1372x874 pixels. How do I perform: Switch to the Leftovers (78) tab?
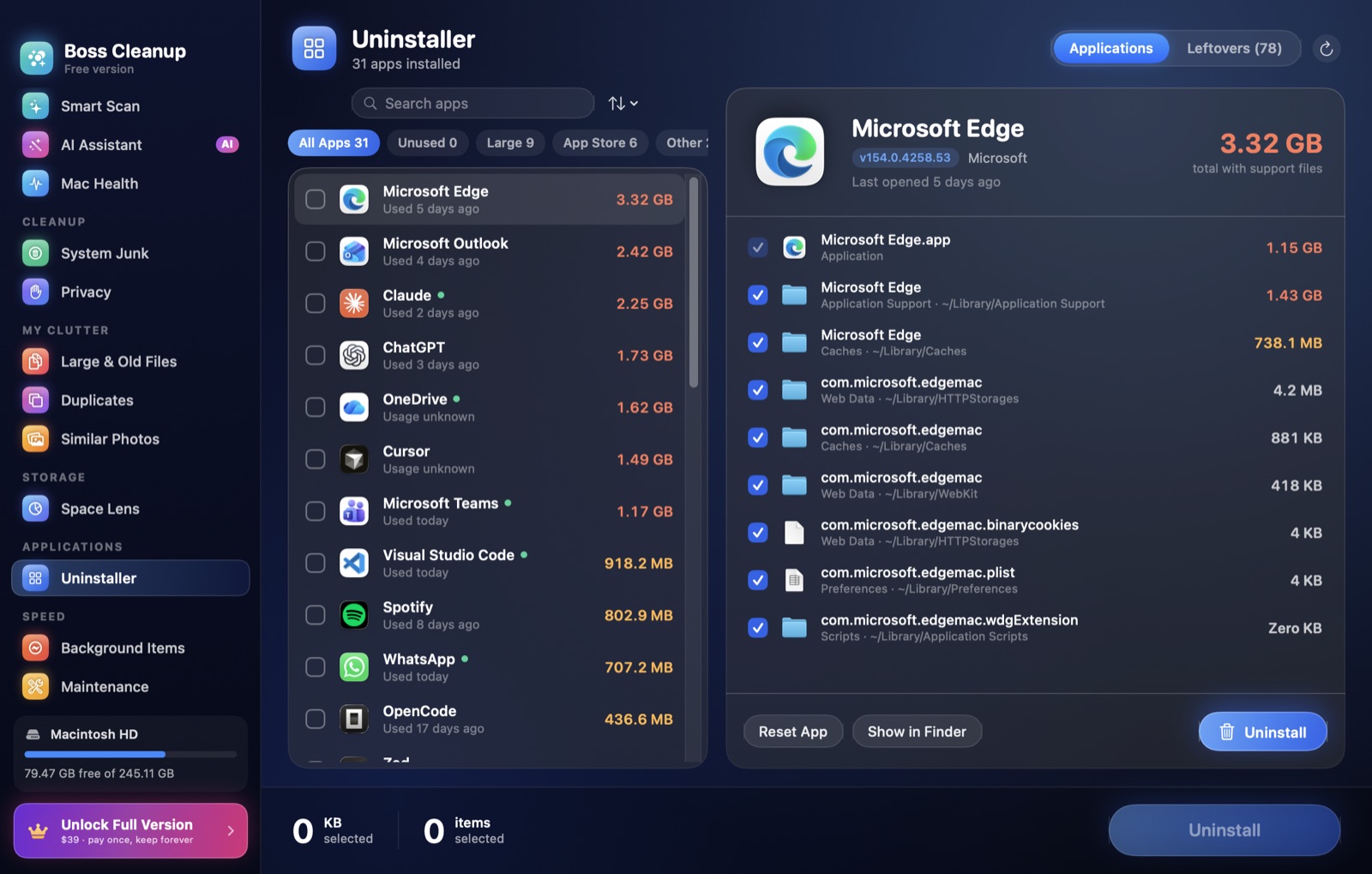click(1234, 48)
